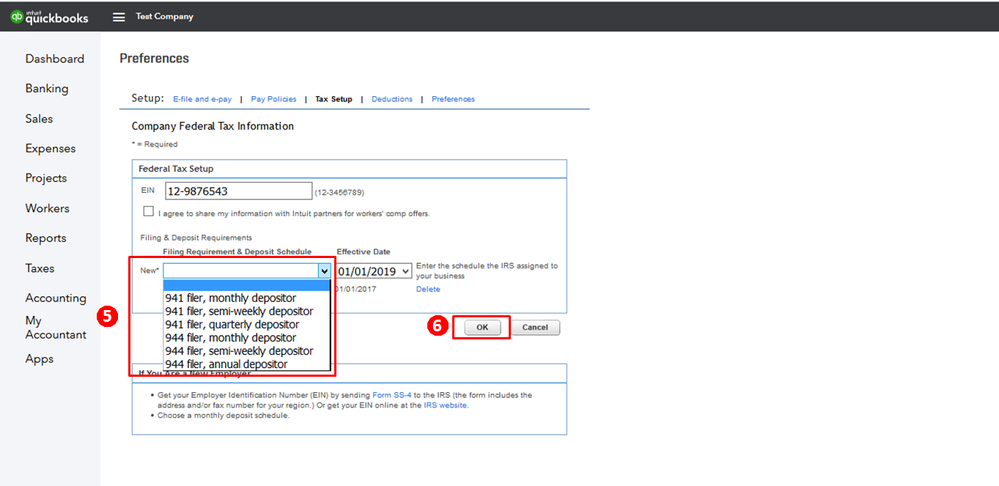Open Dashboard in the sidebar
The height and width of the screenshot is (486, 999).
[55, 59]
